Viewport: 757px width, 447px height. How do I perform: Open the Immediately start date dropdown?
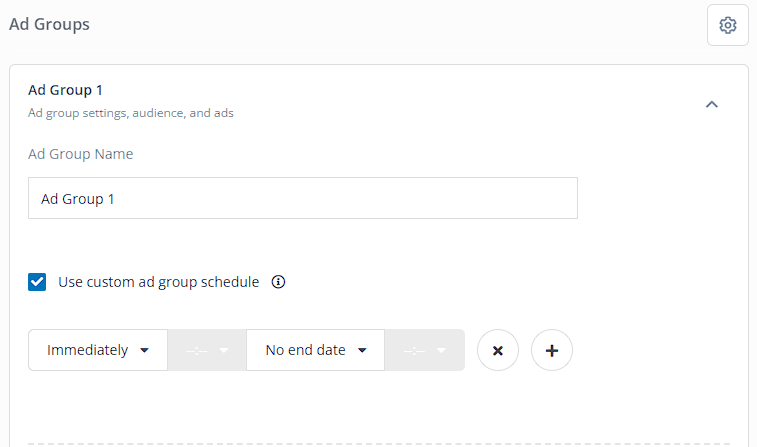coord(98,350)
